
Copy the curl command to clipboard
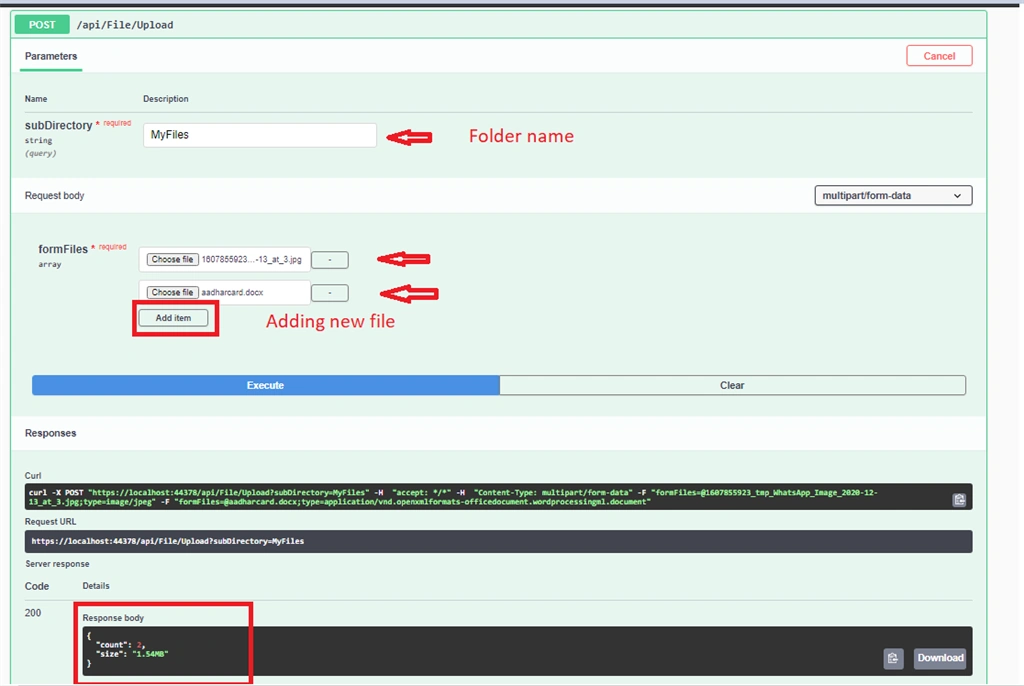click(959, 500)
